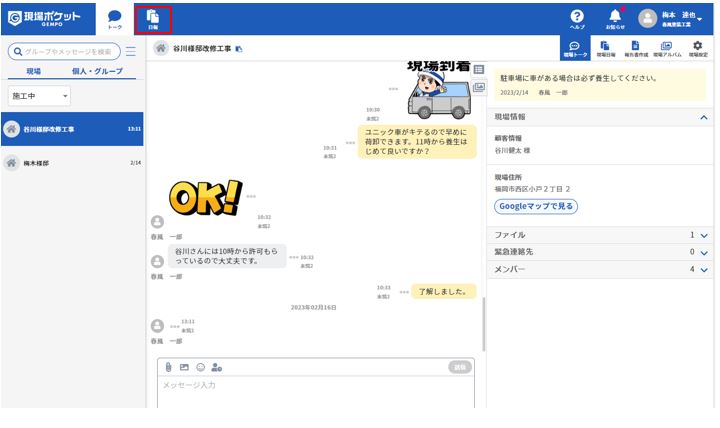720x428 pixels.
Task: Open the お知らせ notification bell
Action: pyautogui.click(x=615, y=19)
